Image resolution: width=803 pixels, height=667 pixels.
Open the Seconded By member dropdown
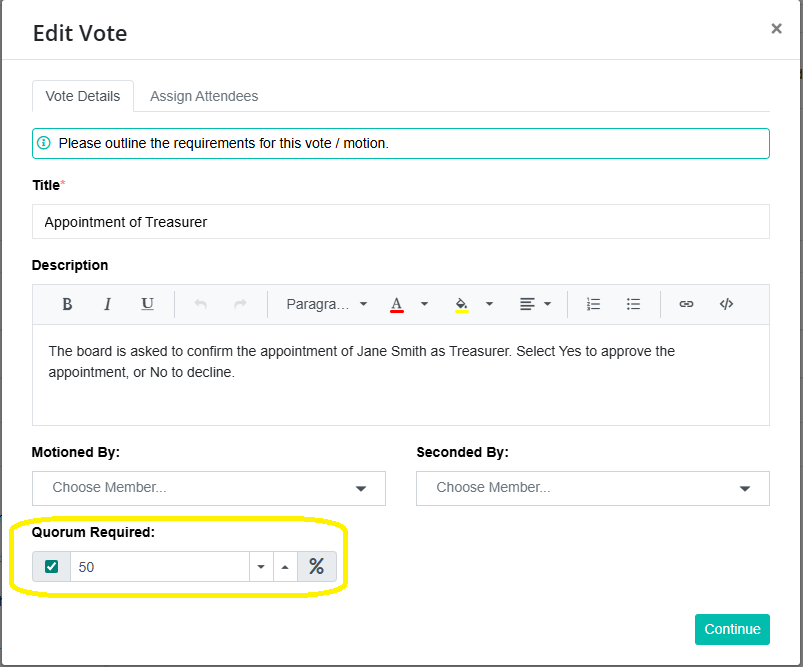pos(592,488)
